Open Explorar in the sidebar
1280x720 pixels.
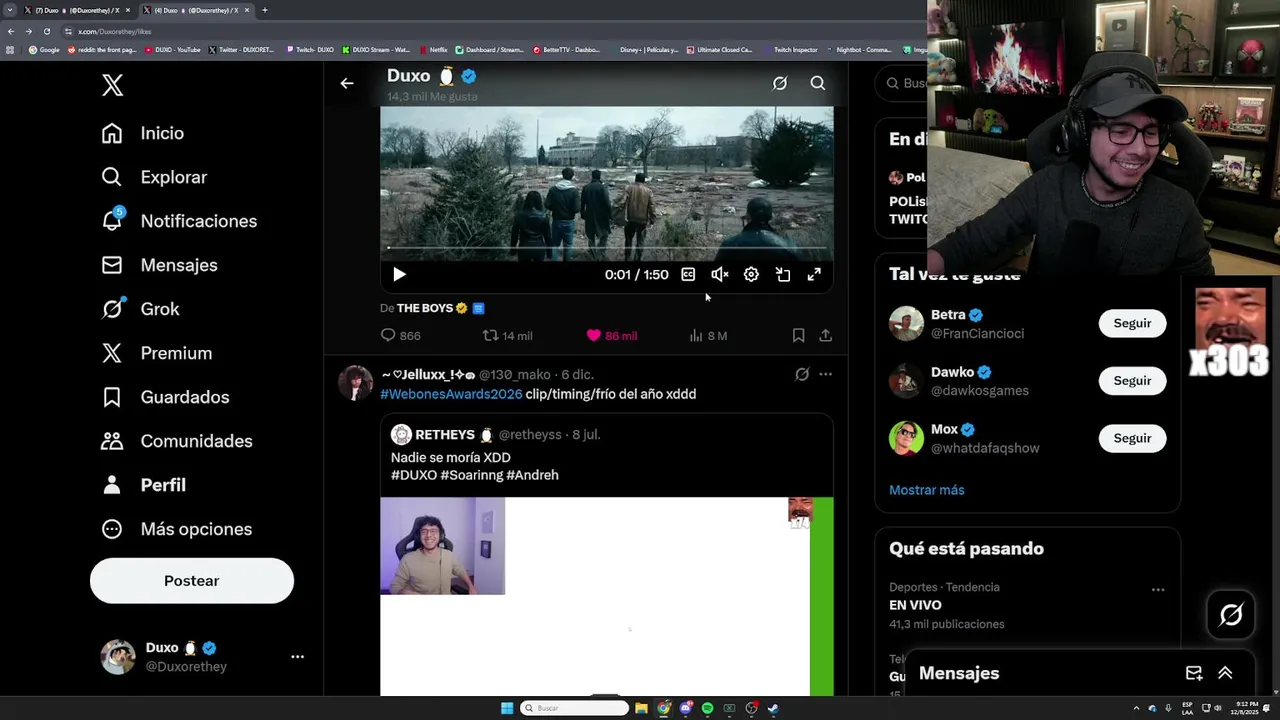tap(154, 177)
